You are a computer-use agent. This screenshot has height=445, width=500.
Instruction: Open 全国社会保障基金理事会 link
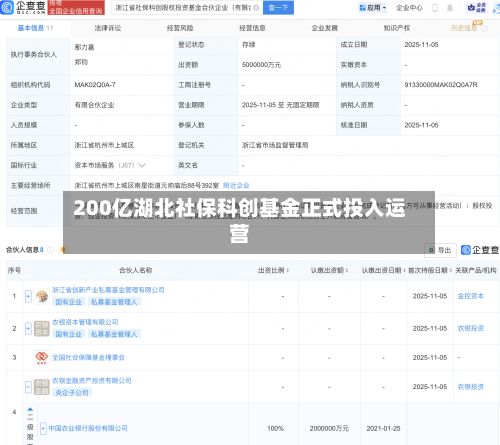89,358
